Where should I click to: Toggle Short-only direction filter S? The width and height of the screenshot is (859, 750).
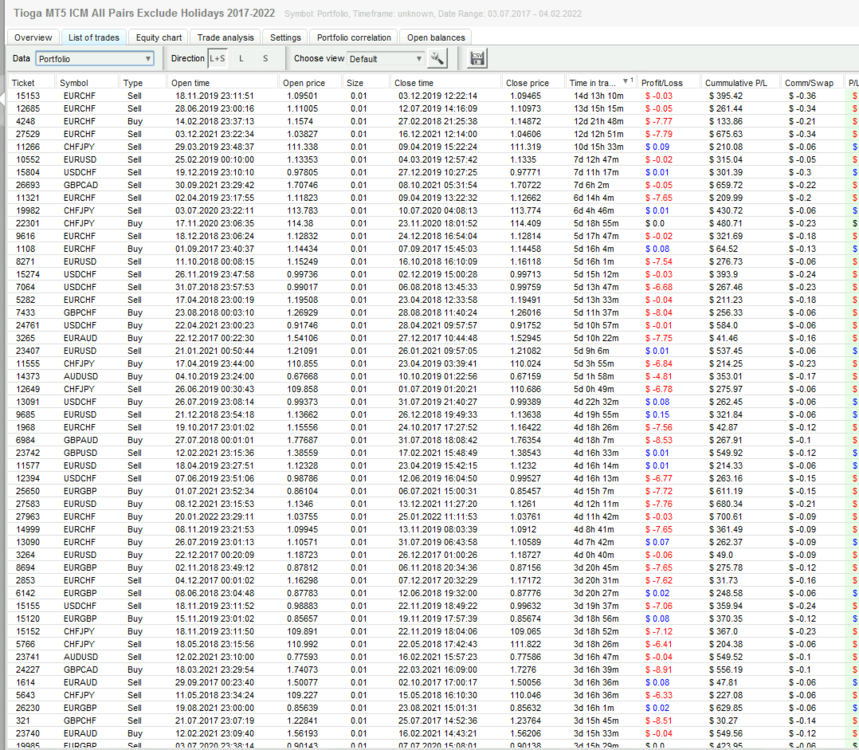[266, 59]
